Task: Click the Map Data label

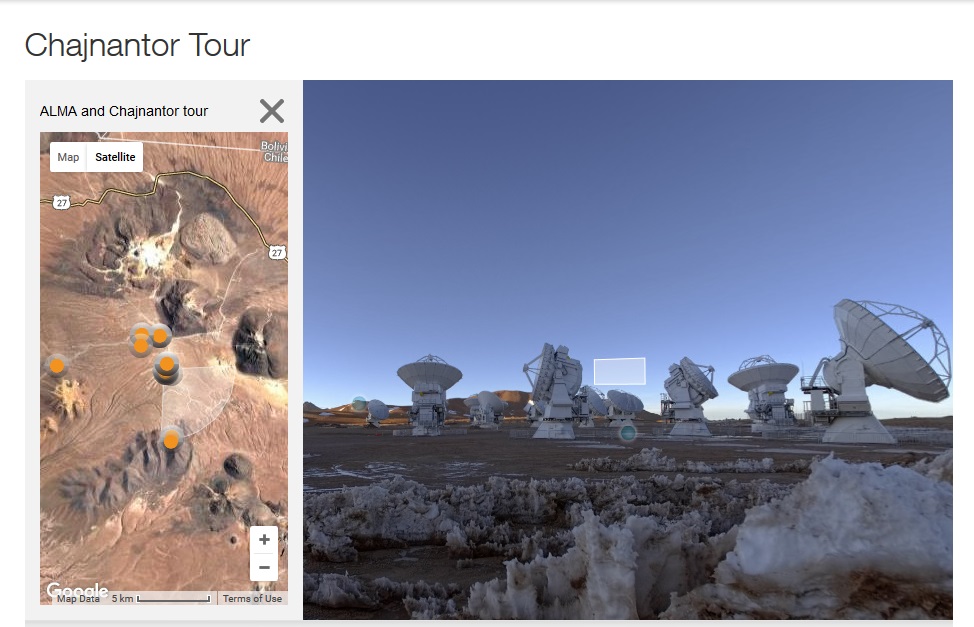Action: click(x=78, y=598)
